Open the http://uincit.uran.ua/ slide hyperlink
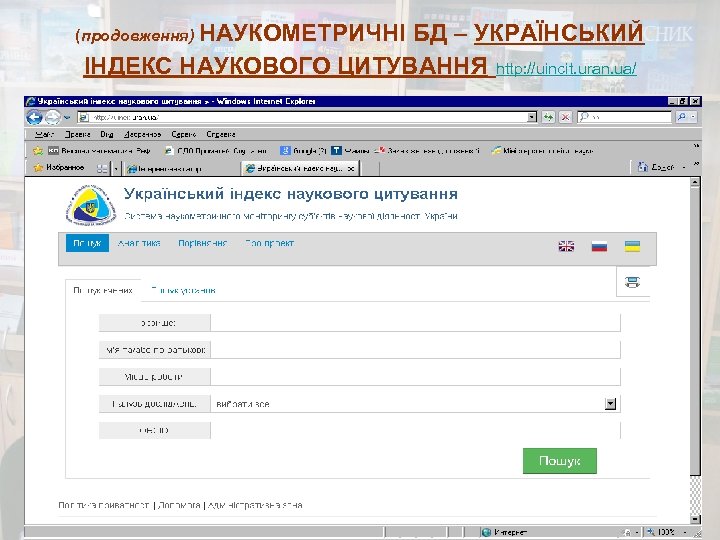 coord(566,69)
